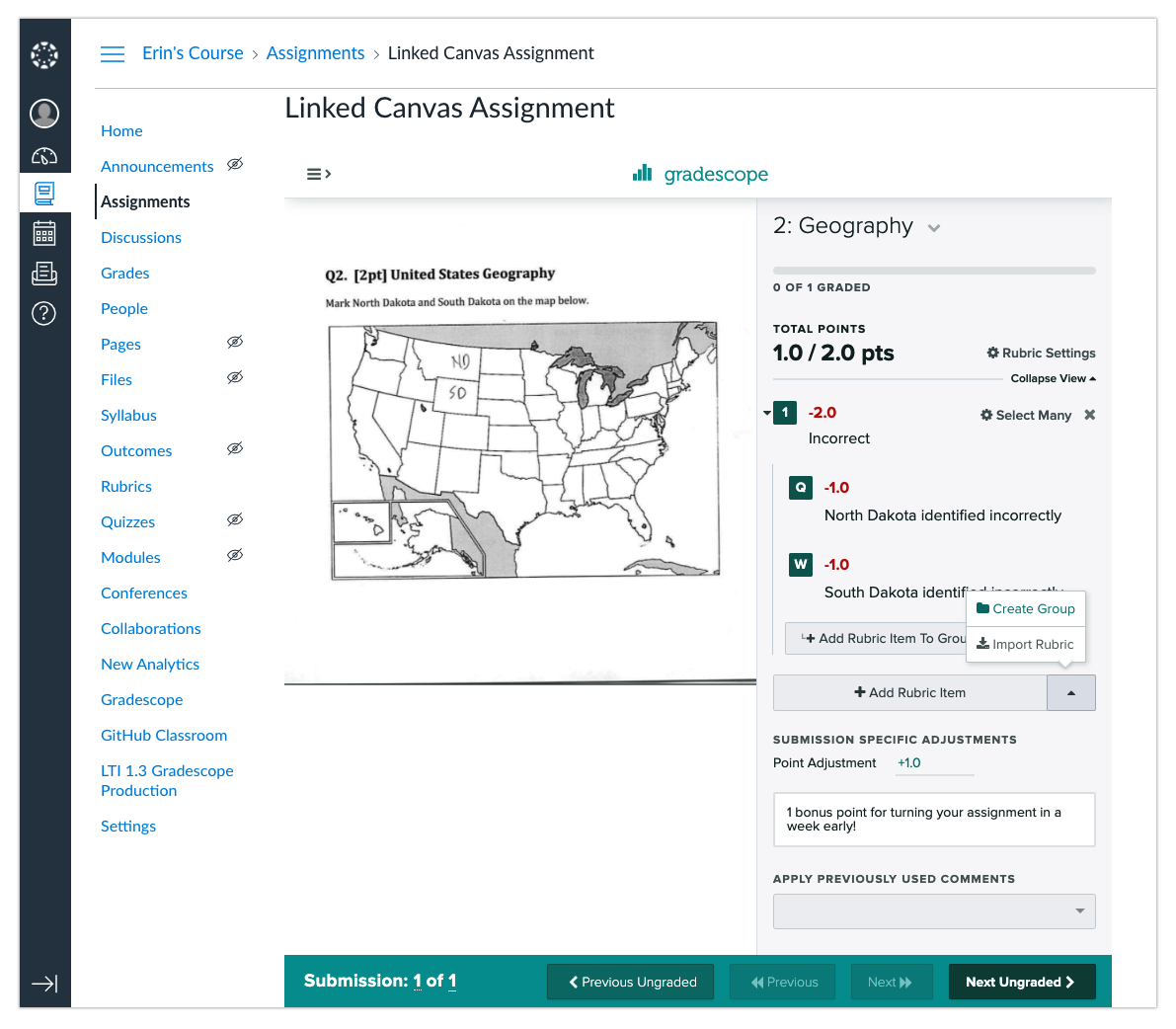Viewport: 1176px width, 1029px height.
Task: Choose Import Rubric from the menu
Action: (1026, 644)
